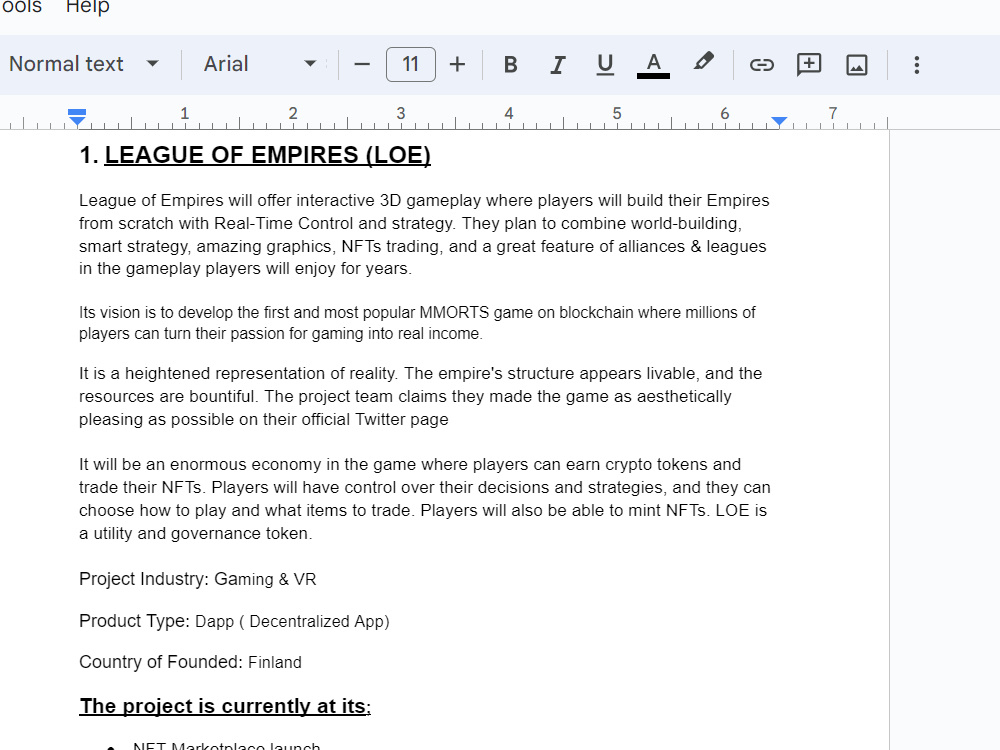
Task: Insert an image via the toolbar icon
Action: 857,64
